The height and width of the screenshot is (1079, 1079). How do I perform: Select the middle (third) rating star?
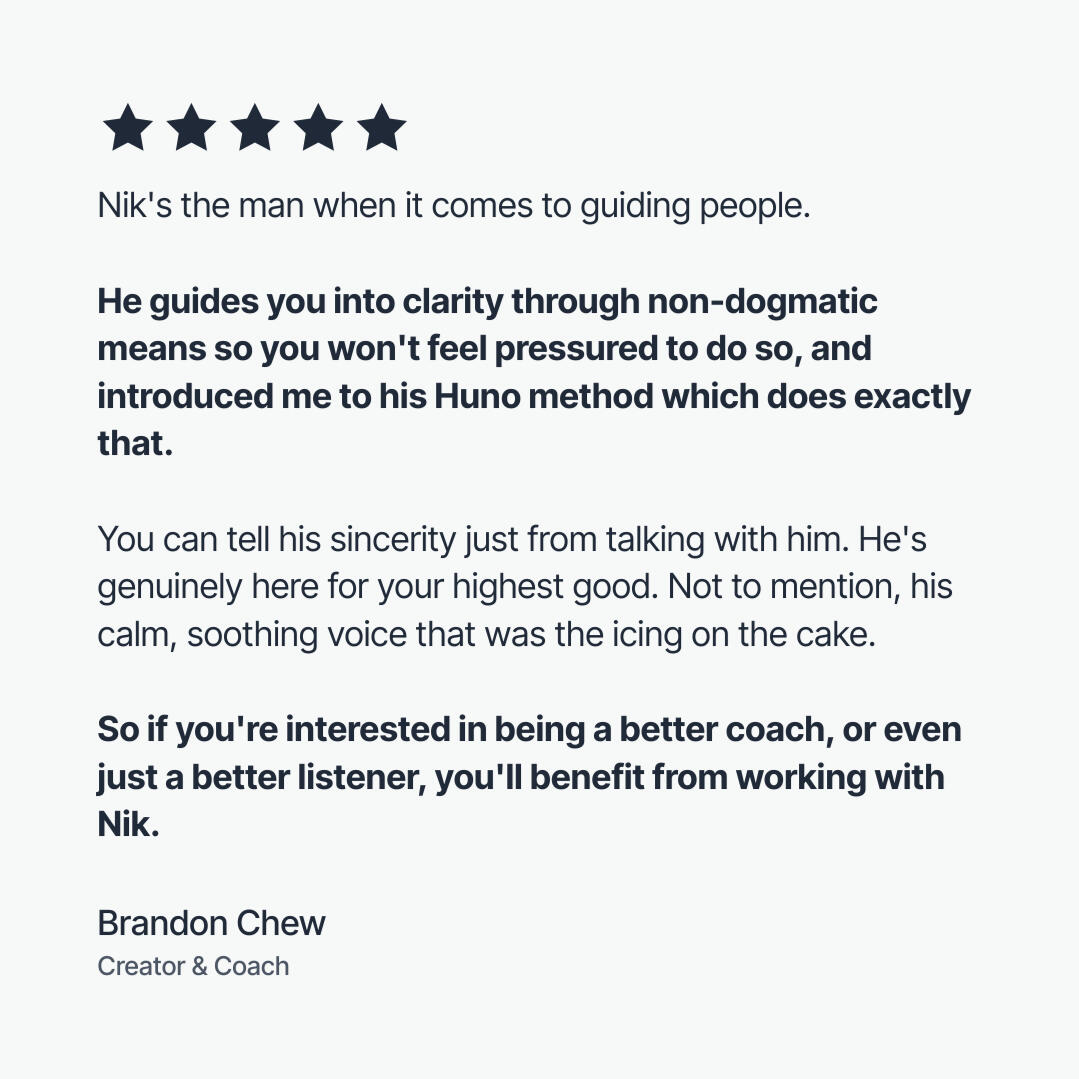(255, 130)
